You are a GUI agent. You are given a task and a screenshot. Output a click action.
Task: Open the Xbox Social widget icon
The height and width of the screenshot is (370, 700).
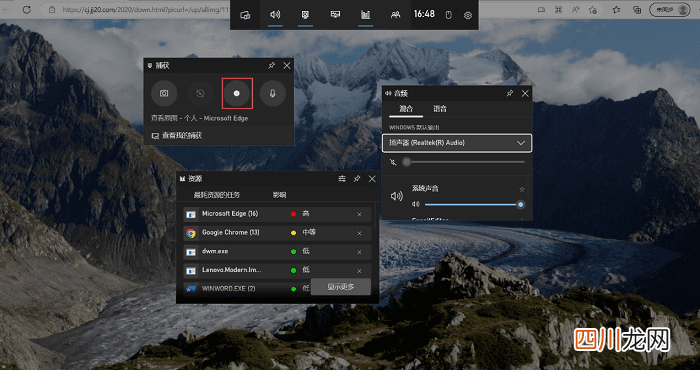396,15
